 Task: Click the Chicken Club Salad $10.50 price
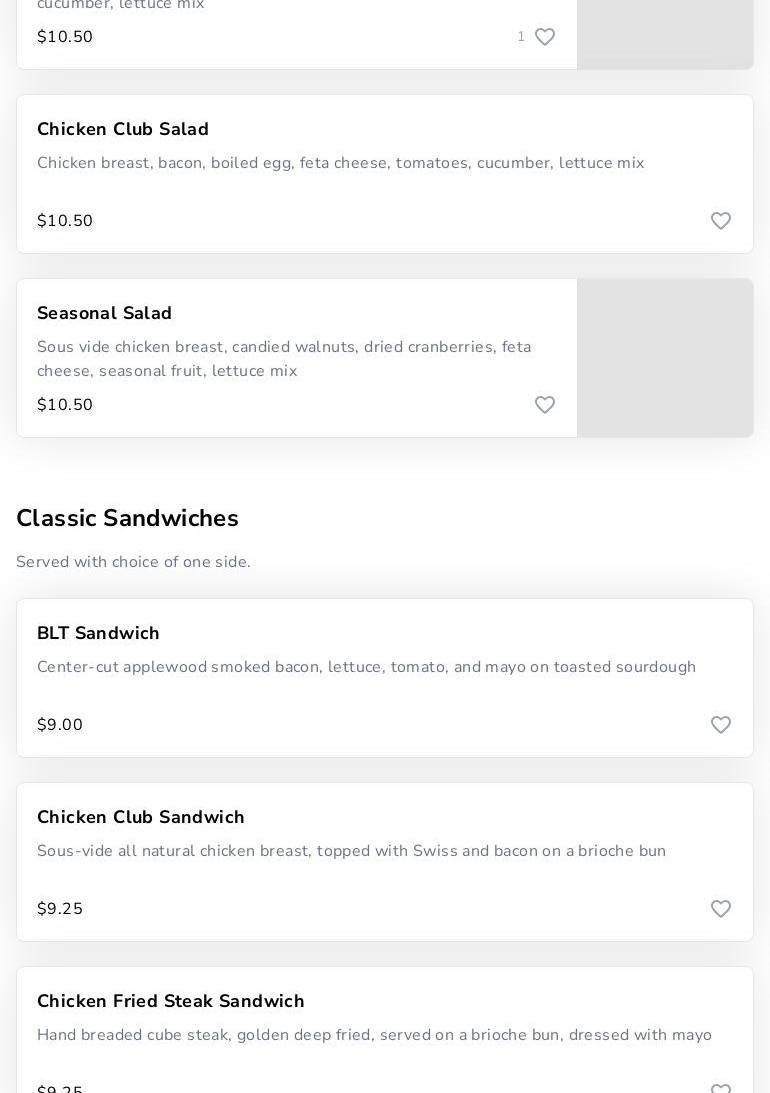[65, 221]
